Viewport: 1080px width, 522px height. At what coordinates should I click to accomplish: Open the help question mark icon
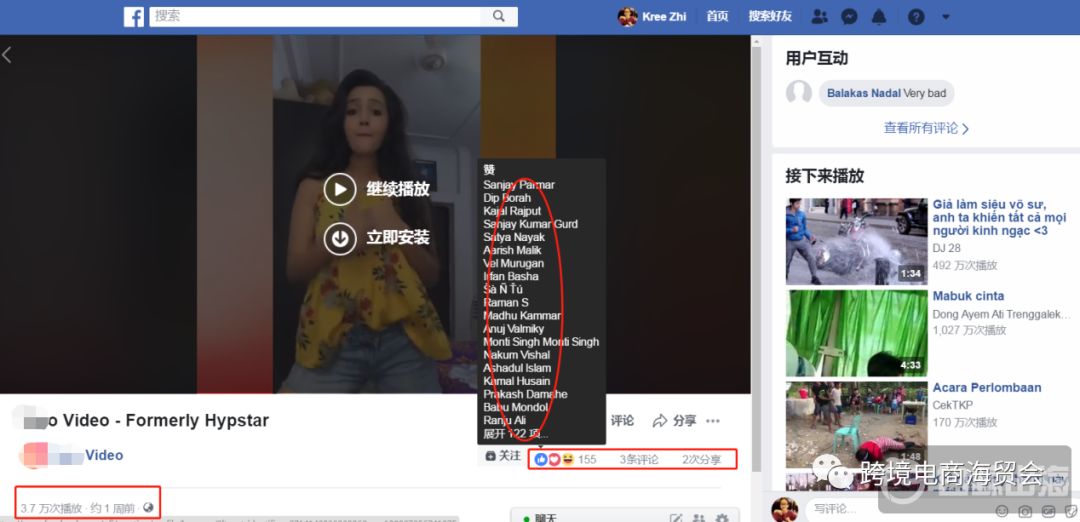tap(916, 17)
